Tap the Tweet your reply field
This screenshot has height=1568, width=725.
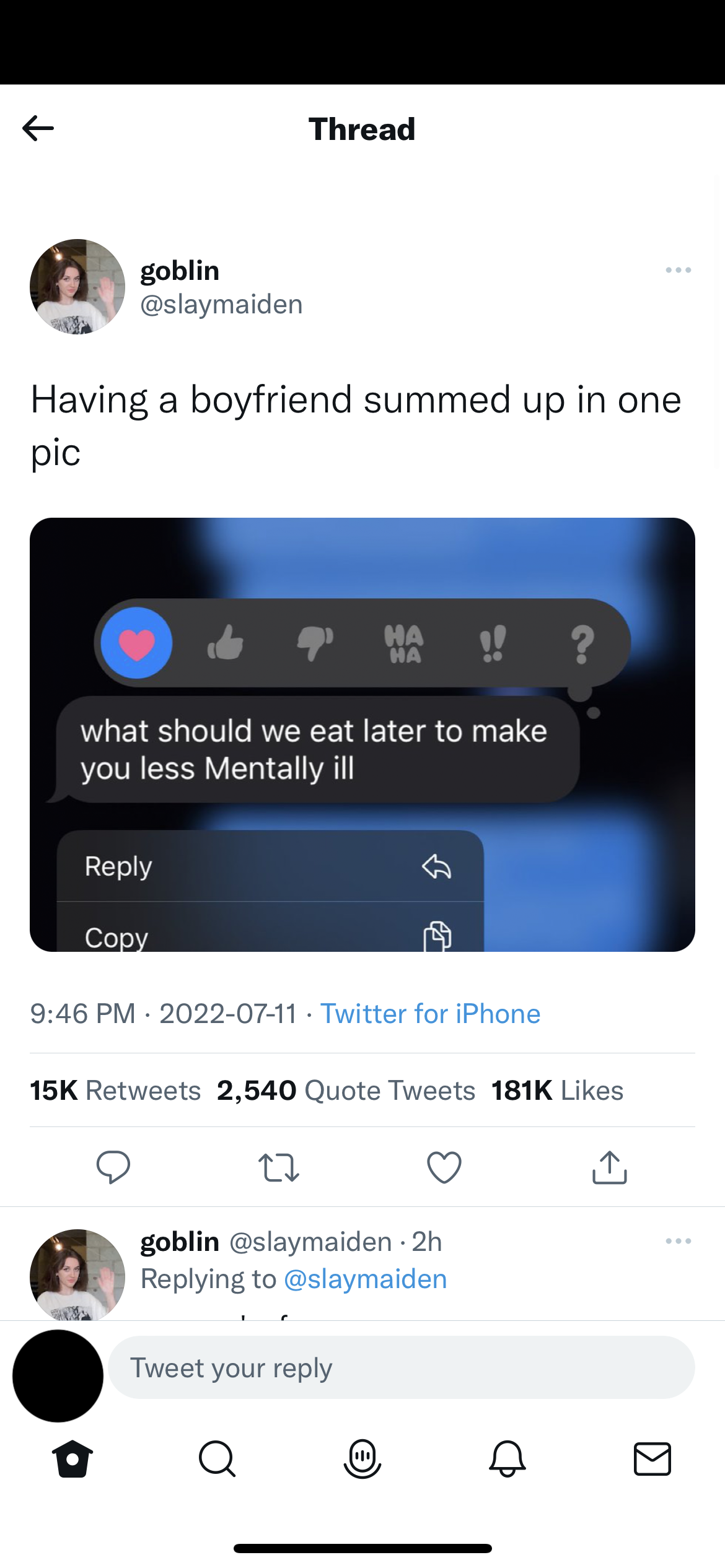401,1367
